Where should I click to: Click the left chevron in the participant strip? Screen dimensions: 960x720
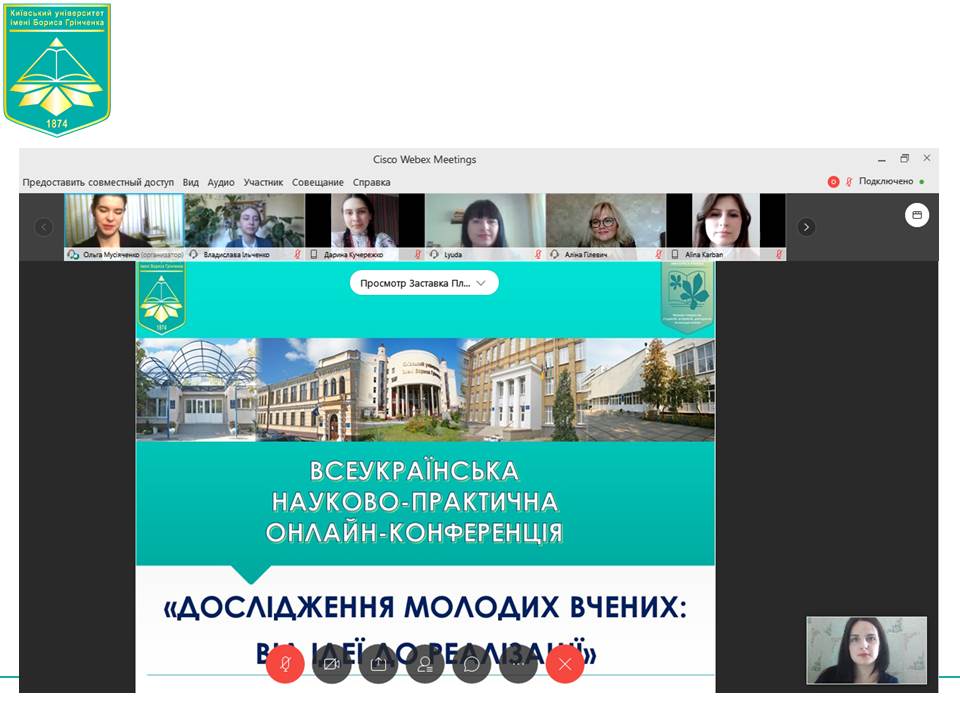[x=43, y=227]
